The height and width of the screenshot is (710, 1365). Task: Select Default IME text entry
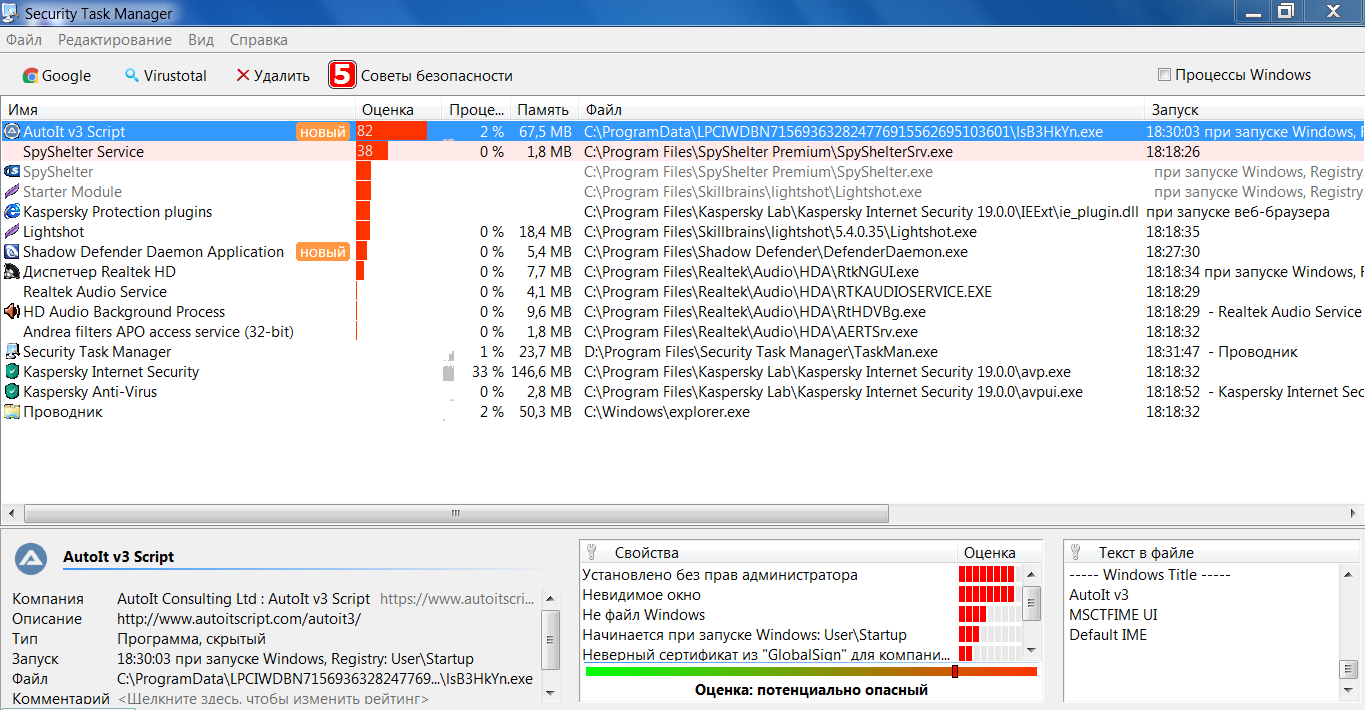coord(1108,635)
